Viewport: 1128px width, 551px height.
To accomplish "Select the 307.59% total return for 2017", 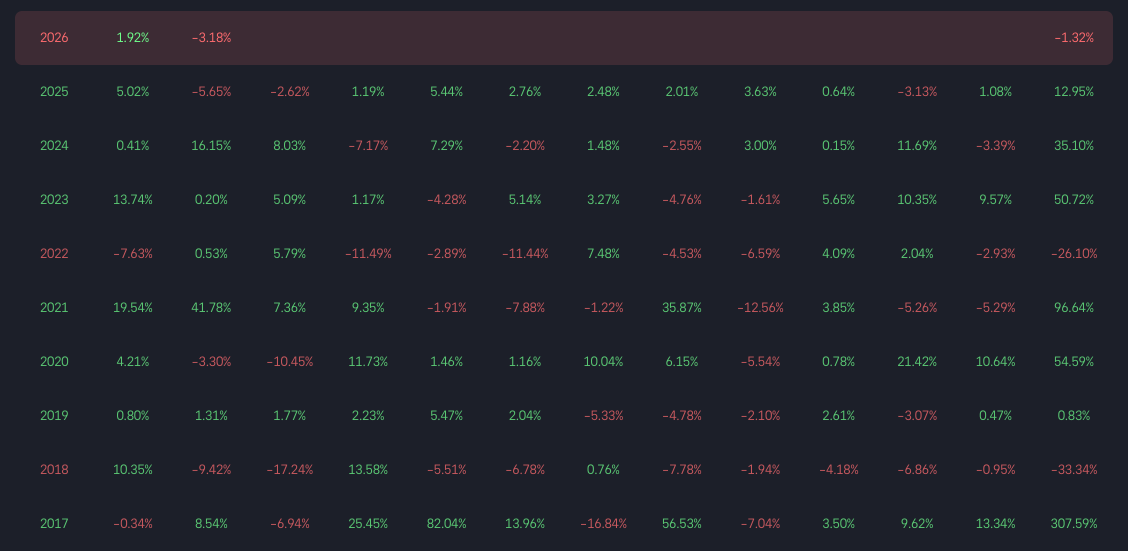I will [1074, 524].
